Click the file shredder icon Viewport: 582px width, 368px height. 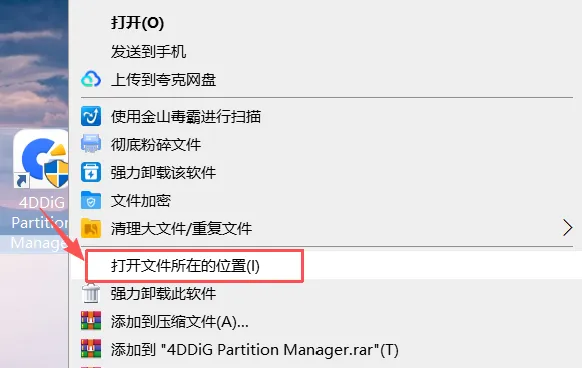coord(91,144)
